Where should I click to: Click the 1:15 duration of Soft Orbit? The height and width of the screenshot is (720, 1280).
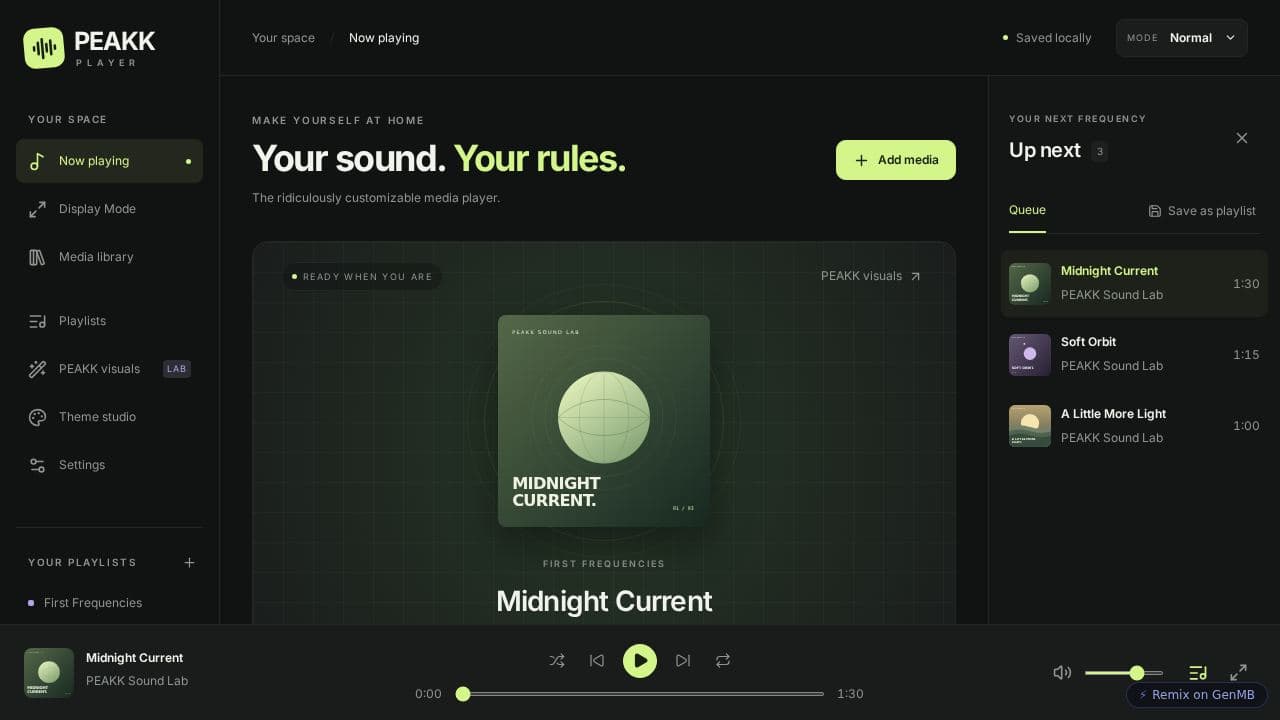pyautogui.click(x=1246, y=355)
